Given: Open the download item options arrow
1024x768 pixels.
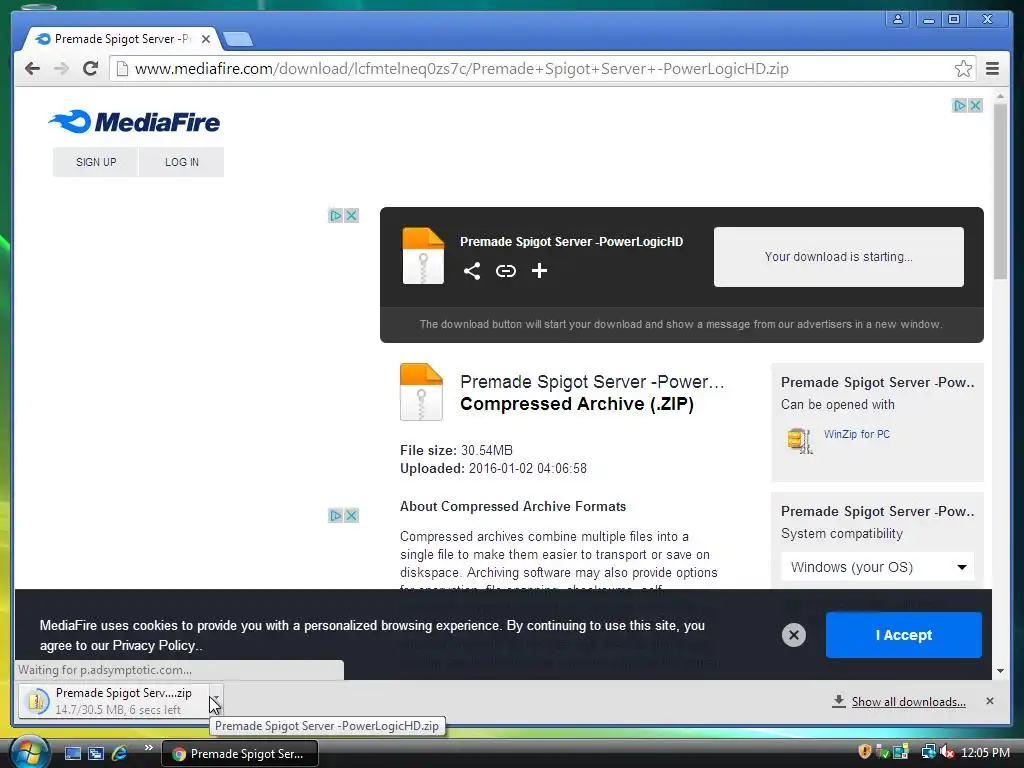Looking at the screenshot, I should click(x=214, y=701).
